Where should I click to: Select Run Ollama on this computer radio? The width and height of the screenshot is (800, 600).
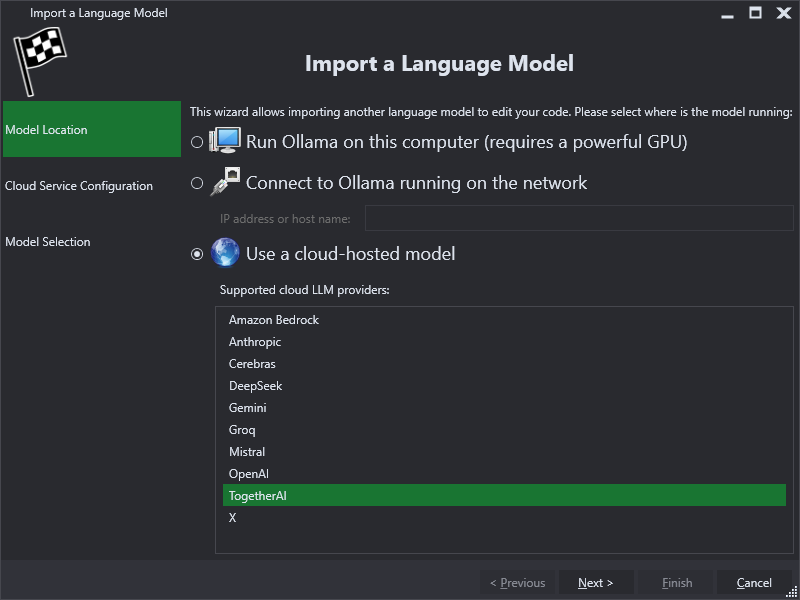[197, 142]
